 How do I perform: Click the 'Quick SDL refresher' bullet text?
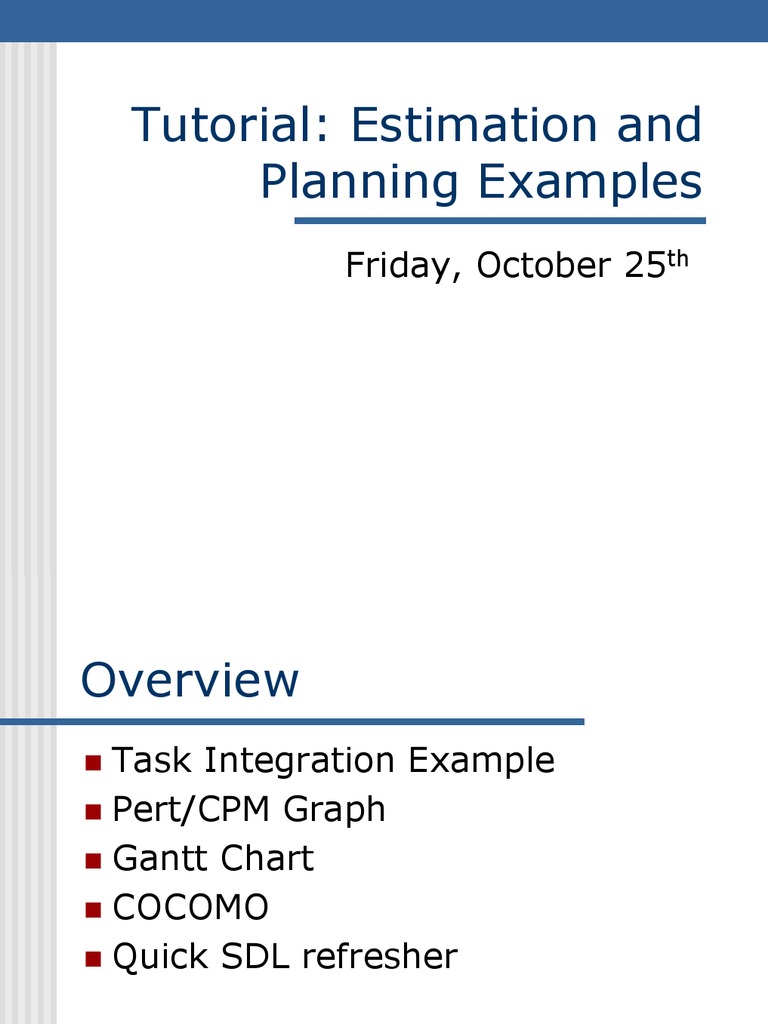285,957
